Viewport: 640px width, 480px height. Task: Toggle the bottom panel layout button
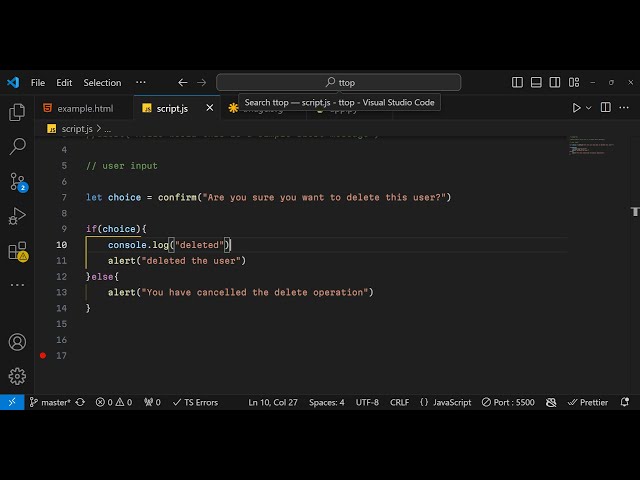pos(536,83)
